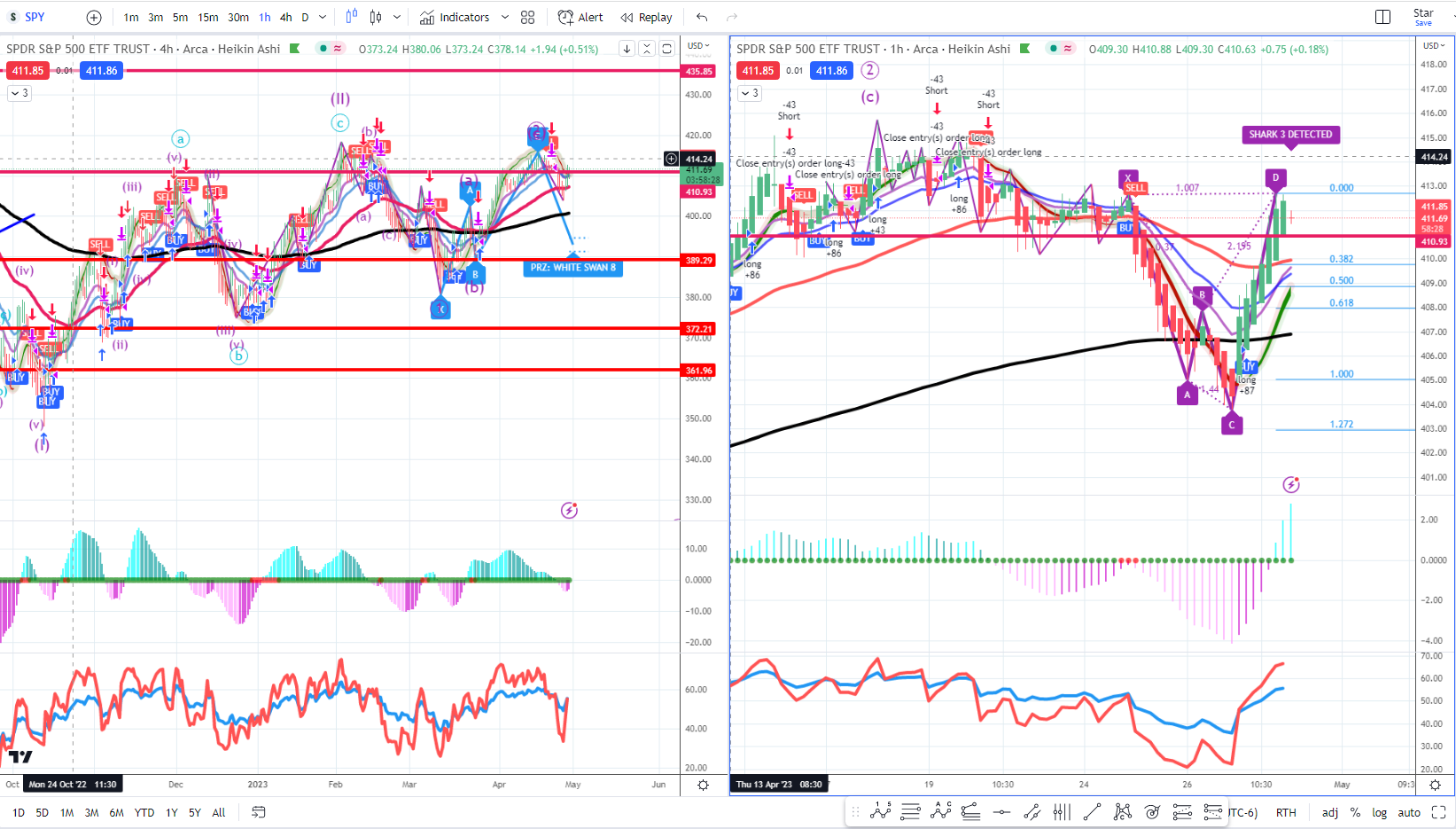Select the horizontal line drawing tool

pos(1001,811)
